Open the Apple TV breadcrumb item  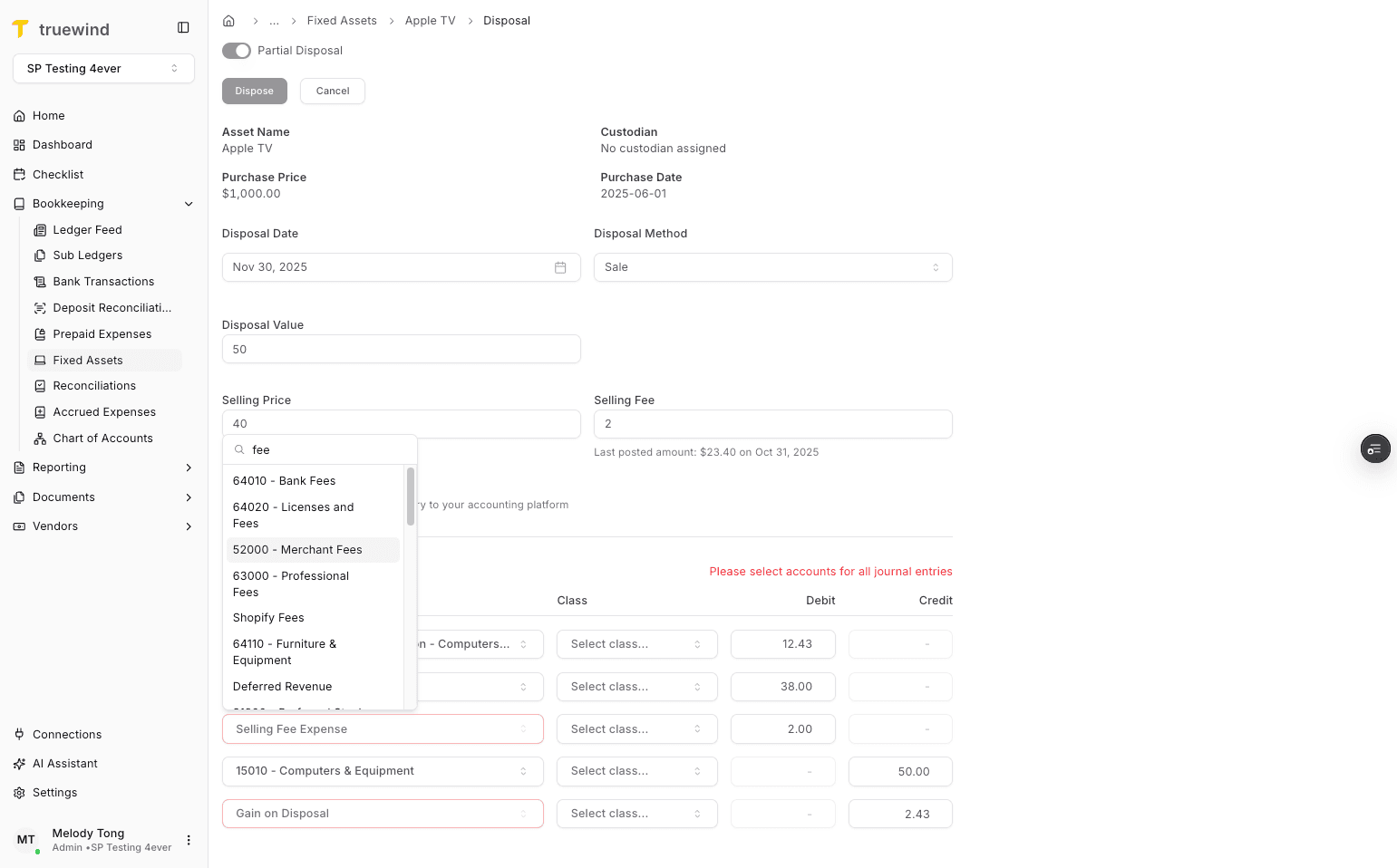[x=430, y=20]
